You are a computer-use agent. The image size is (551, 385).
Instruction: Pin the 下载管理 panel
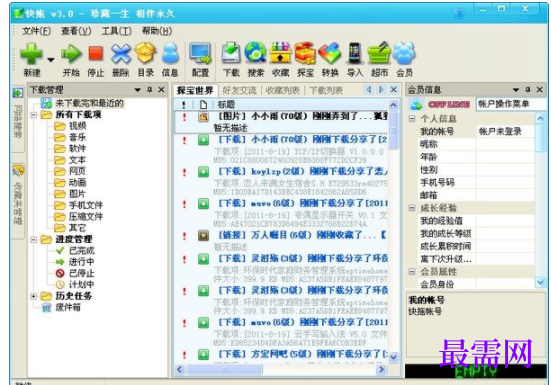(x=149, y=90)
